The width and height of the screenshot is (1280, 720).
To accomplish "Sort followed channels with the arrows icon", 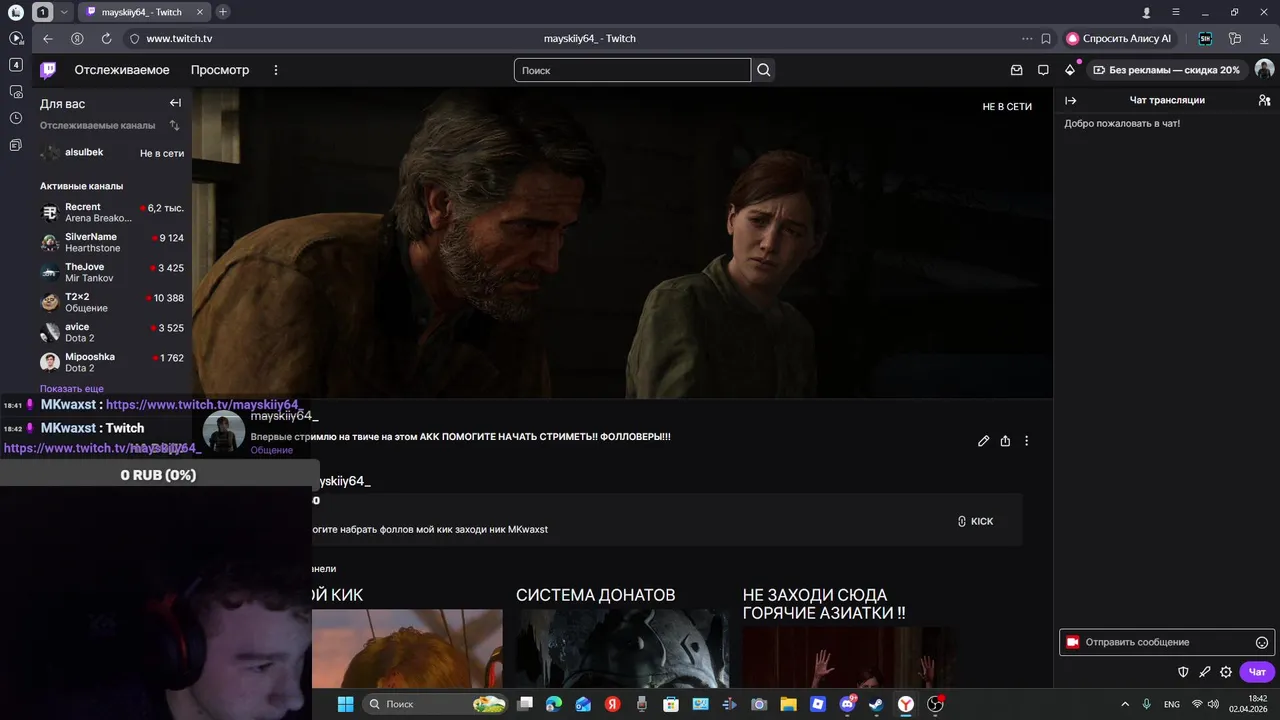I will (x=175, y=126).
